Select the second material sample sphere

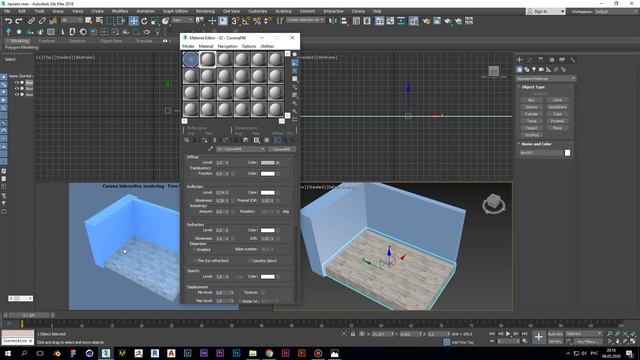(208, 60)
